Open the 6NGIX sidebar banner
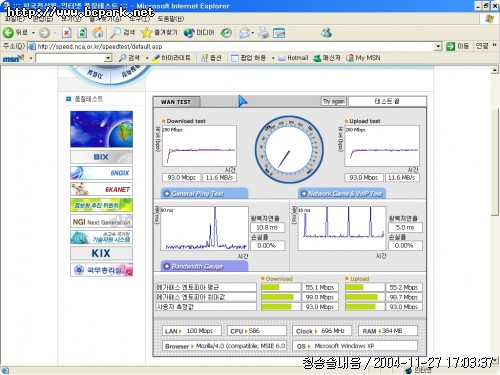500x375 pixels. (x=101, y=173)
